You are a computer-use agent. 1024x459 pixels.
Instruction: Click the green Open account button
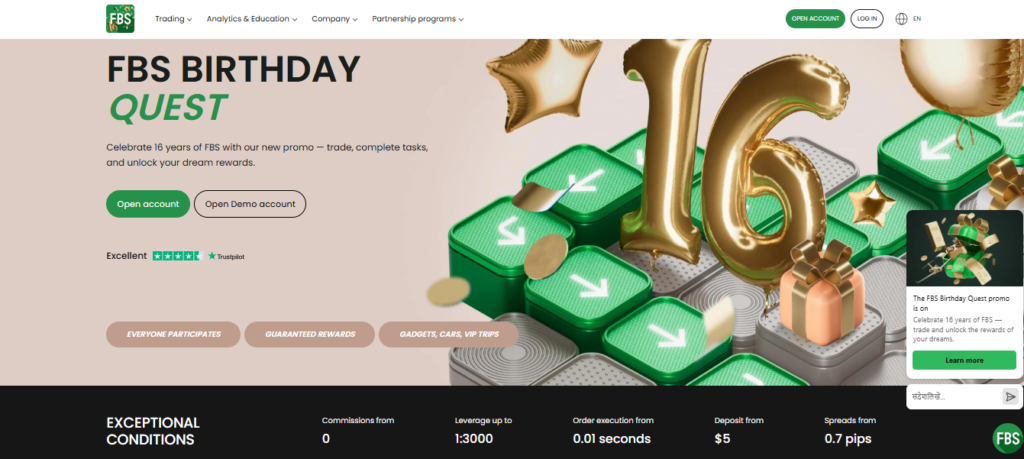[148, 204]
